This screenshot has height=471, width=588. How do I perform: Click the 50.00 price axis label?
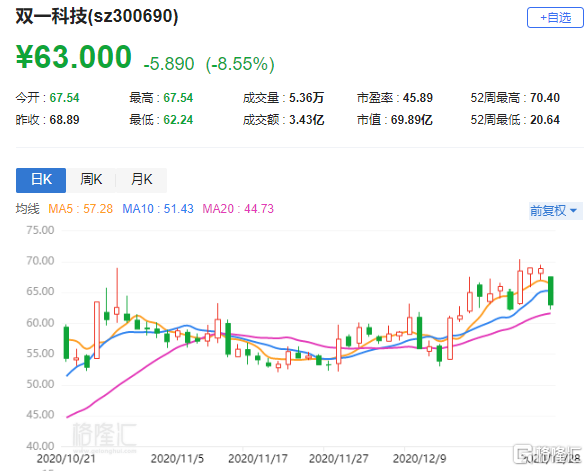pyautogui.click(x=40, y=384)
